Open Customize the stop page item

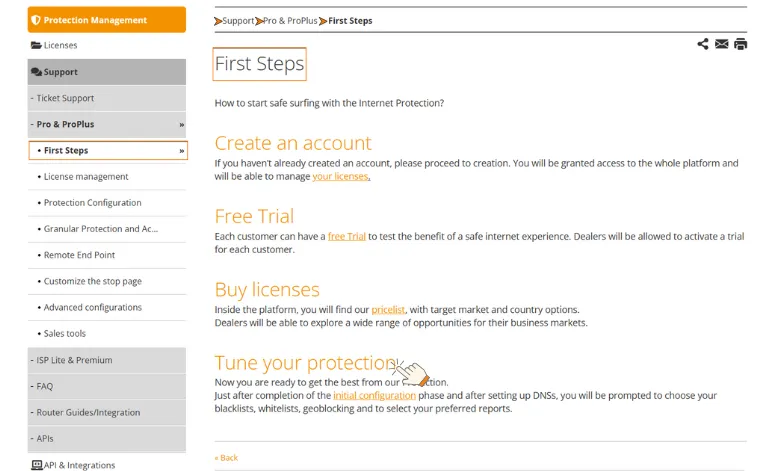107,281
